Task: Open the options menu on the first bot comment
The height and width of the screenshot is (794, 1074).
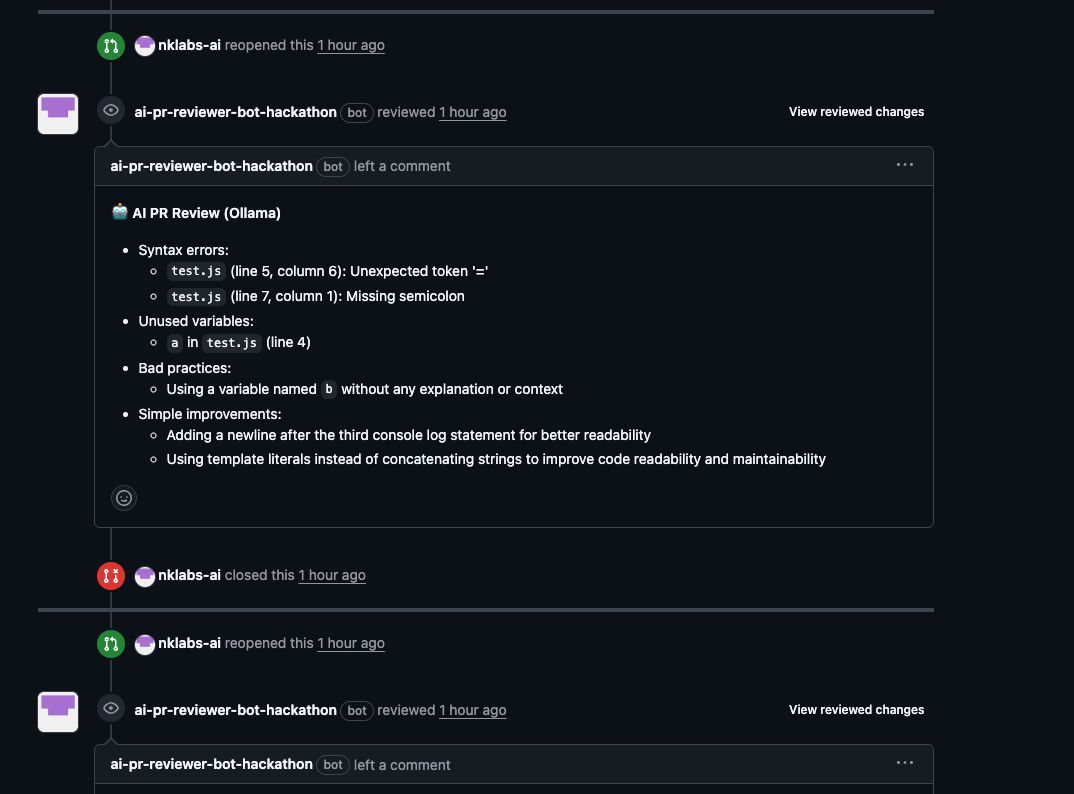Action: point(905,164)
